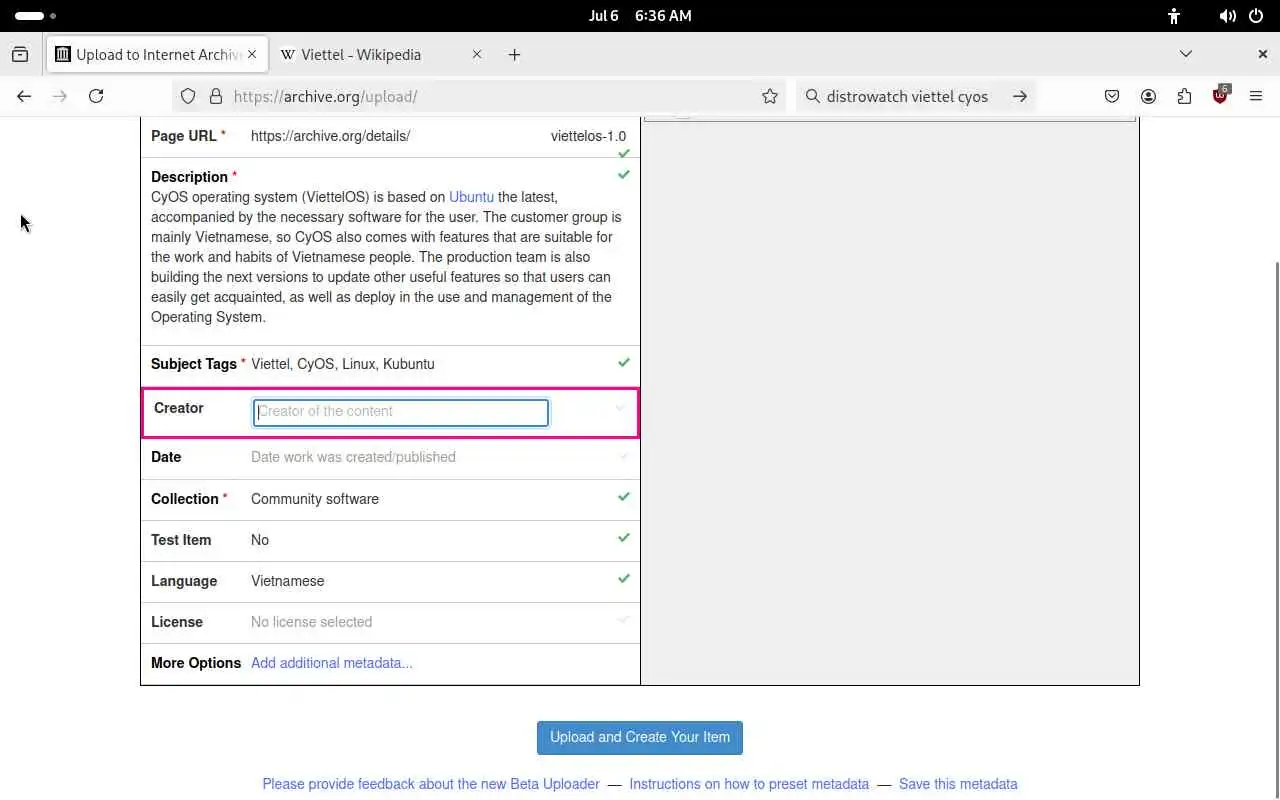Click the volume icon in system tray
Image resolution: width=1280 pixels, height=800 pixels.
(x=1227, y=16)
